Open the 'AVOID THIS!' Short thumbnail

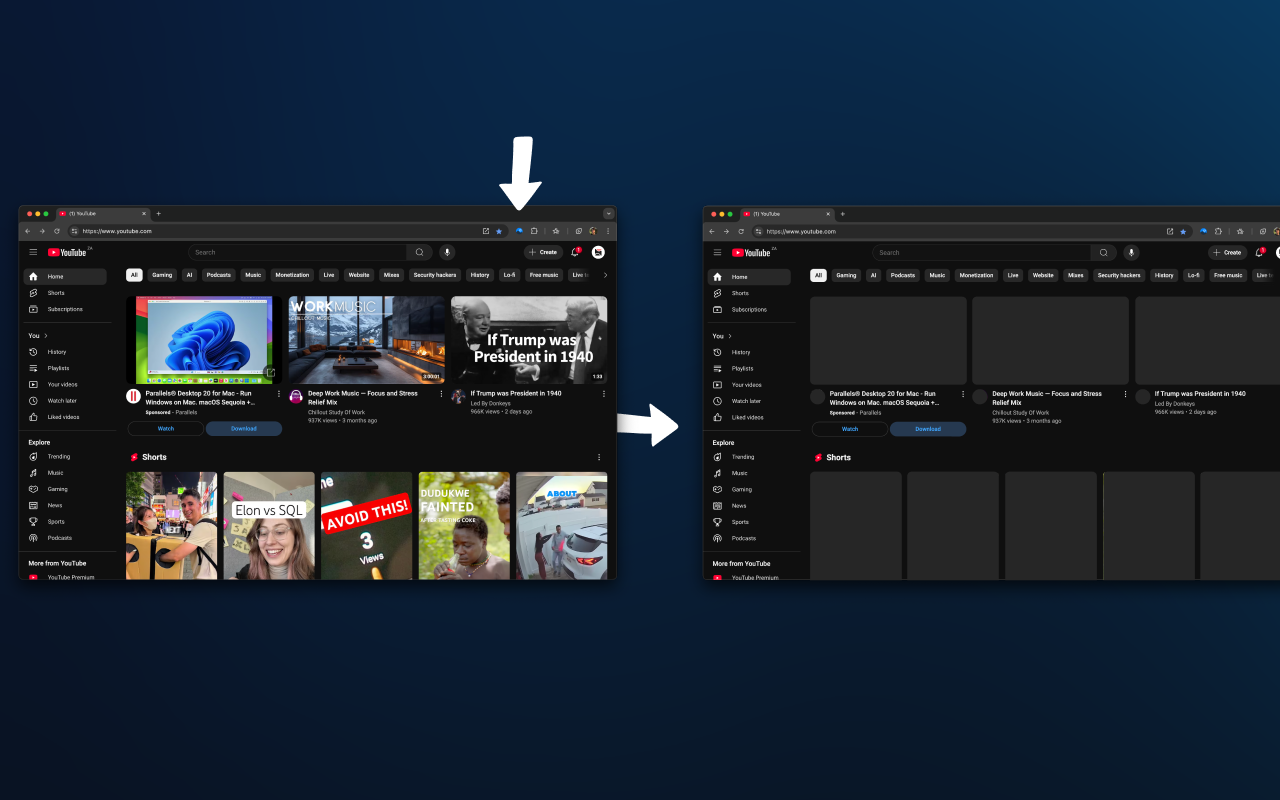coord(367,526)
